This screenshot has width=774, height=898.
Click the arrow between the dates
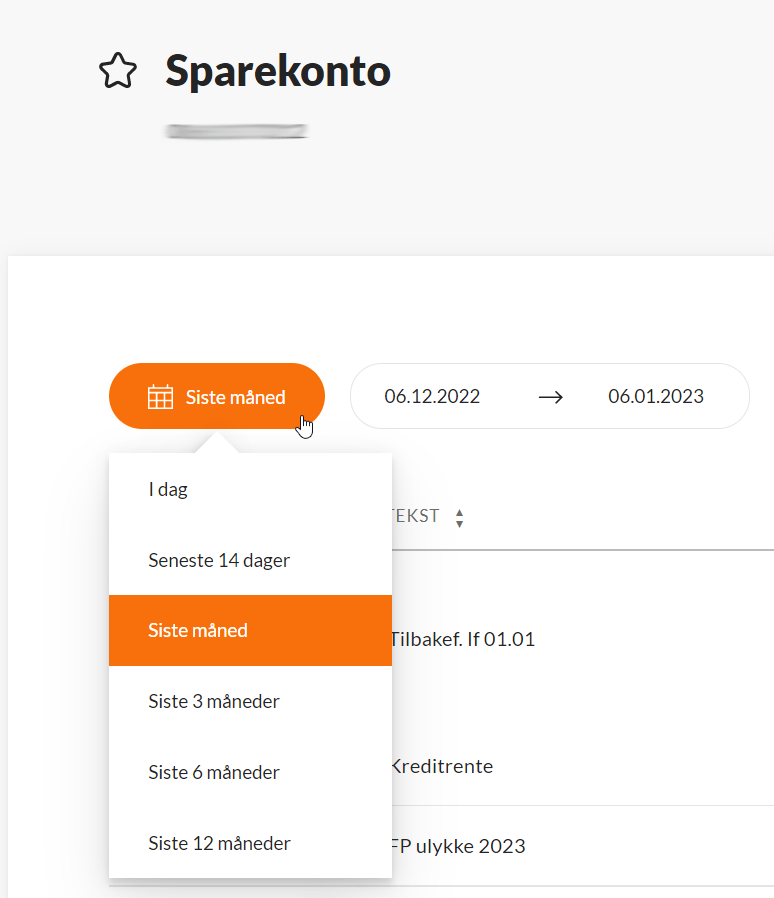click(550, 397)
